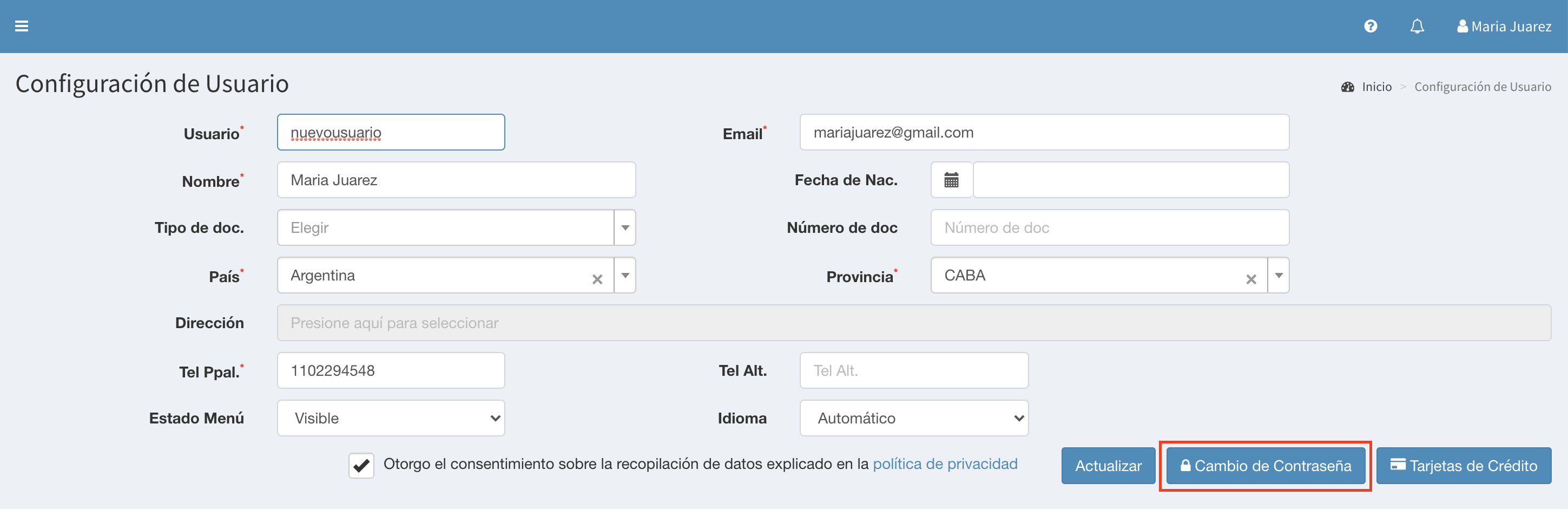Expand the País dropdown arrow
Viewport: 1568px width, 509px height.
click(x=624, y=275)
